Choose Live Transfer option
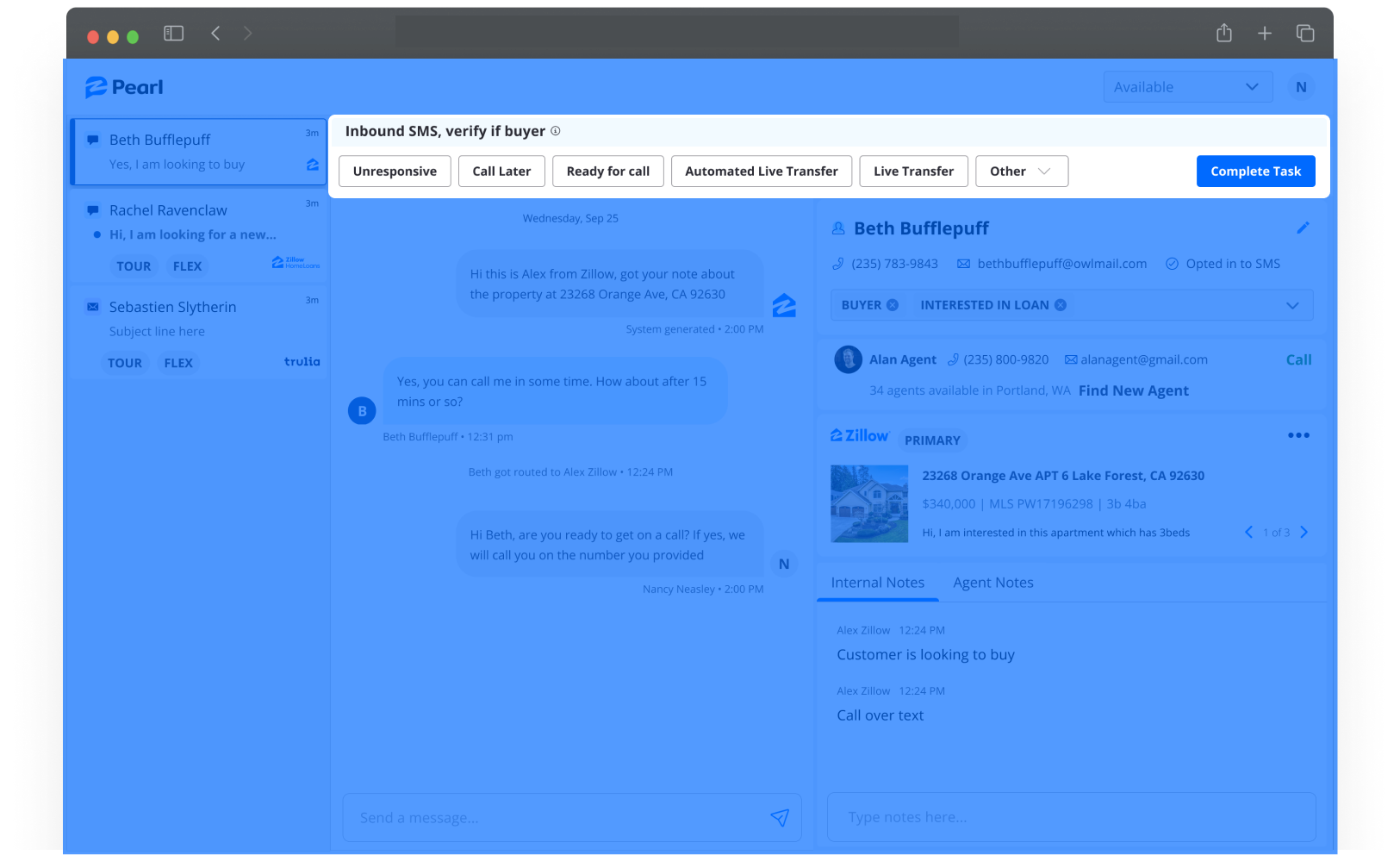Viewport: 1400px width, 855px height. tap(914, 172)
